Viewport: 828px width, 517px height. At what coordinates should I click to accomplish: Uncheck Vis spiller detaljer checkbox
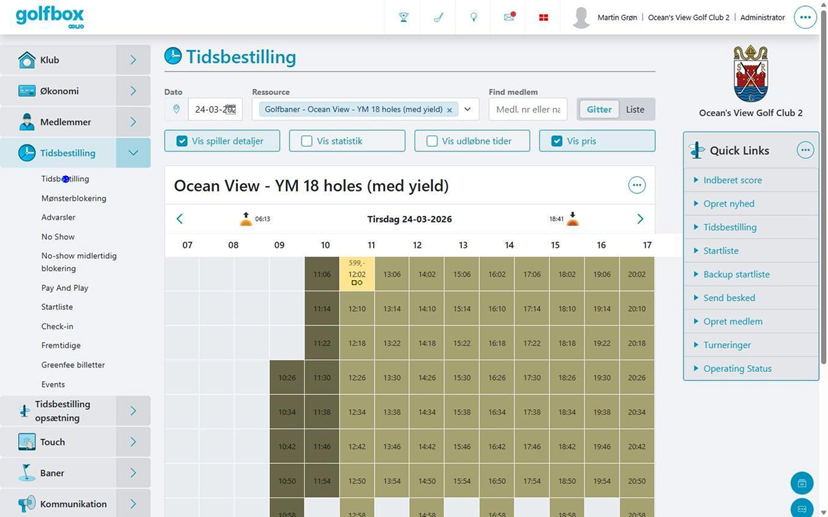pyautogui.click(x=182, y=141)
